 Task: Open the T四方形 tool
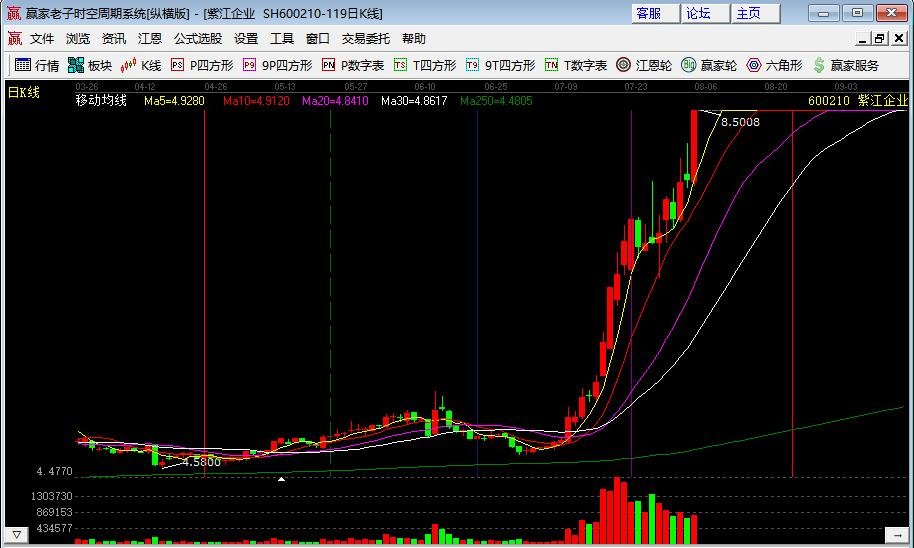[x=425, y=65]
